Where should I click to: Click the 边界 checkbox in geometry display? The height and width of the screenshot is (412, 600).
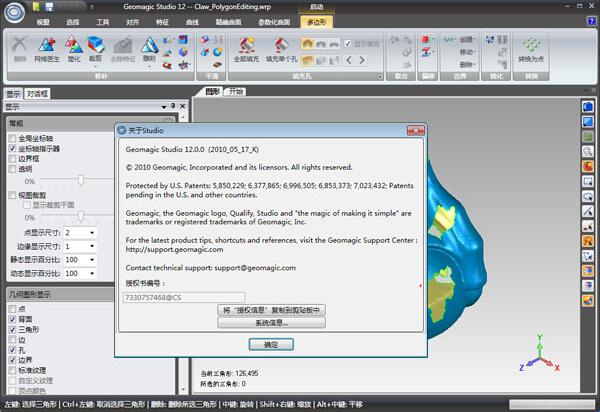point(12,360)
